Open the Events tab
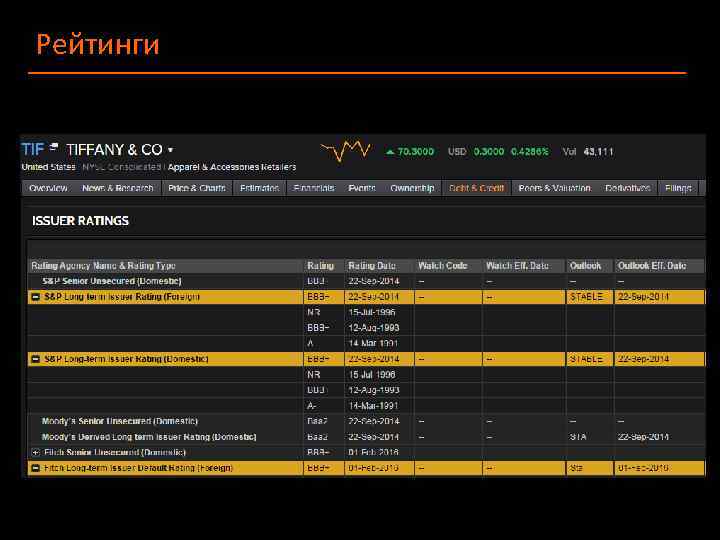Screen dimensions: 720x540 pos(362,188)
